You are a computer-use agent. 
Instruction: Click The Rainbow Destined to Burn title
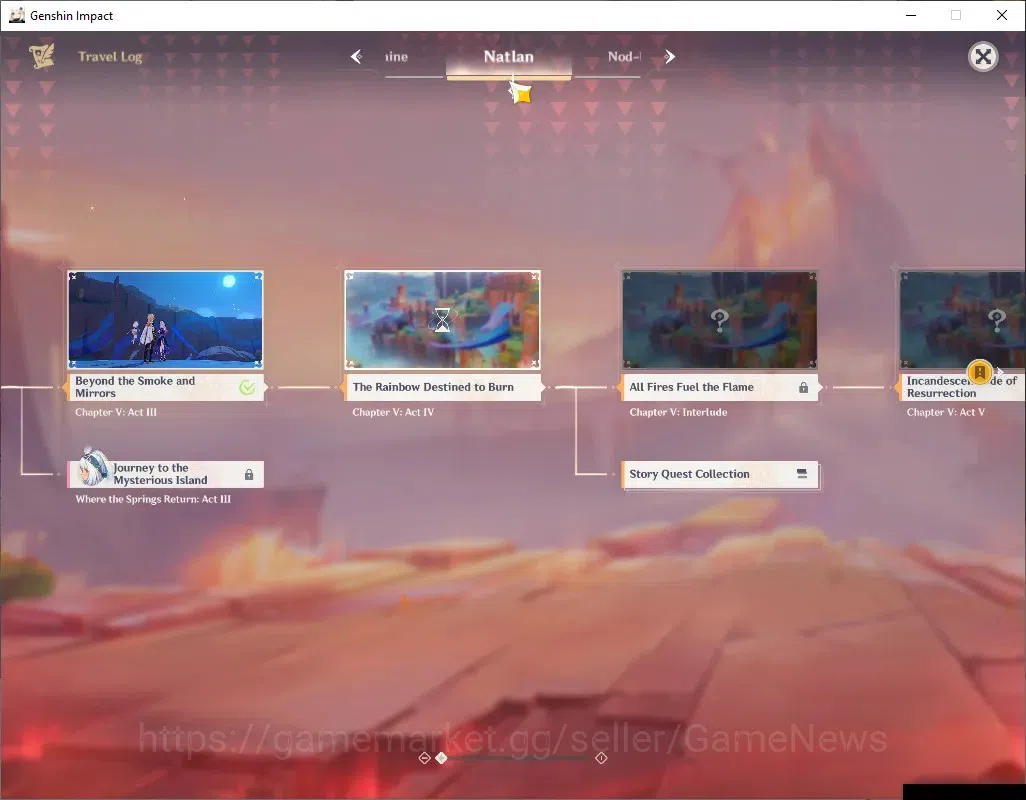pos(433,387)
